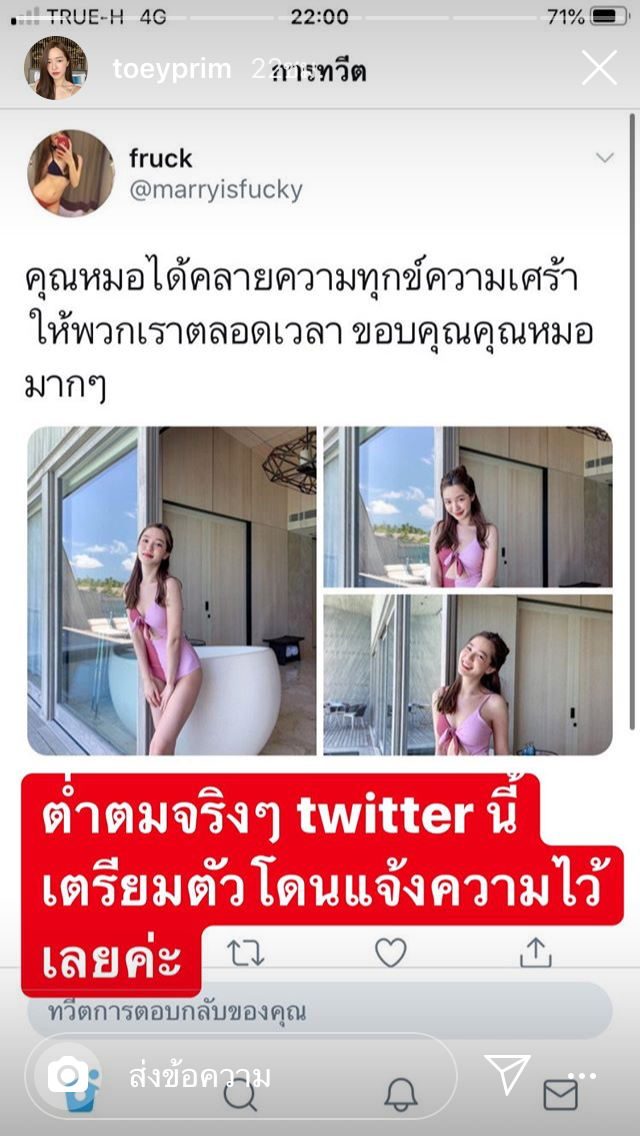Tap the tweet share icon
This screenshot has width=640, height=1136.
[536, 952]
